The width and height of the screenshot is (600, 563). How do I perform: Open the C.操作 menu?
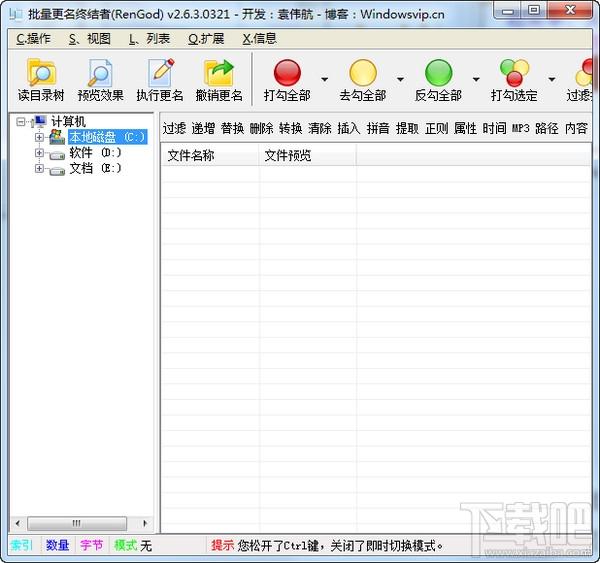pos(33,39)
